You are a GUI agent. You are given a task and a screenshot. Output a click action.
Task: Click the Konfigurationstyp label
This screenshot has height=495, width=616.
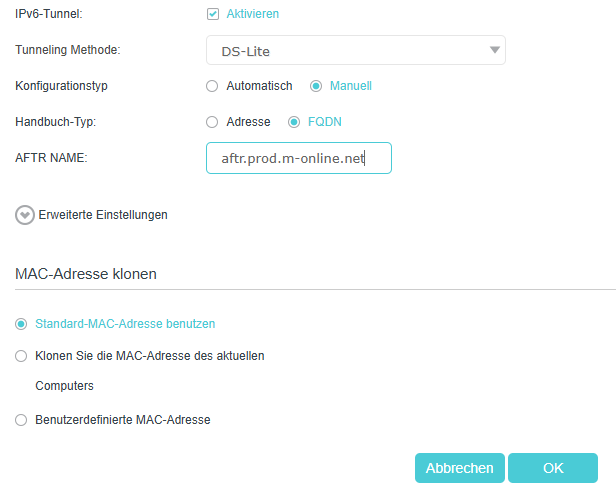(61, 86)
